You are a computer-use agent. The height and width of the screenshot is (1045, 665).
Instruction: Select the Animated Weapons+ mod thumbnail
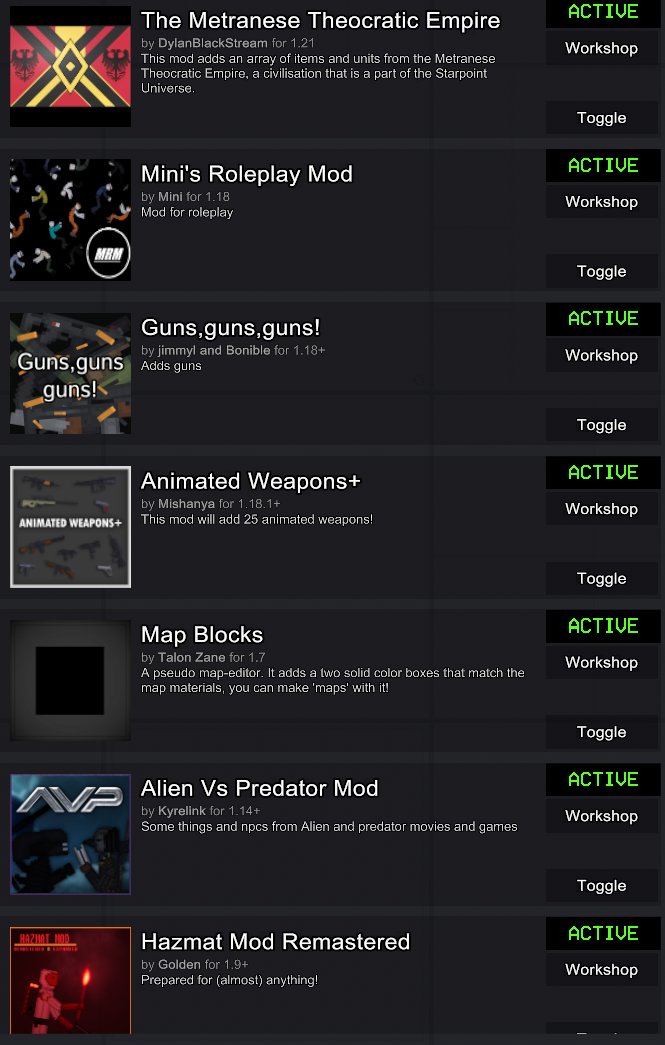pyautogui.click(x=70, y=526)
